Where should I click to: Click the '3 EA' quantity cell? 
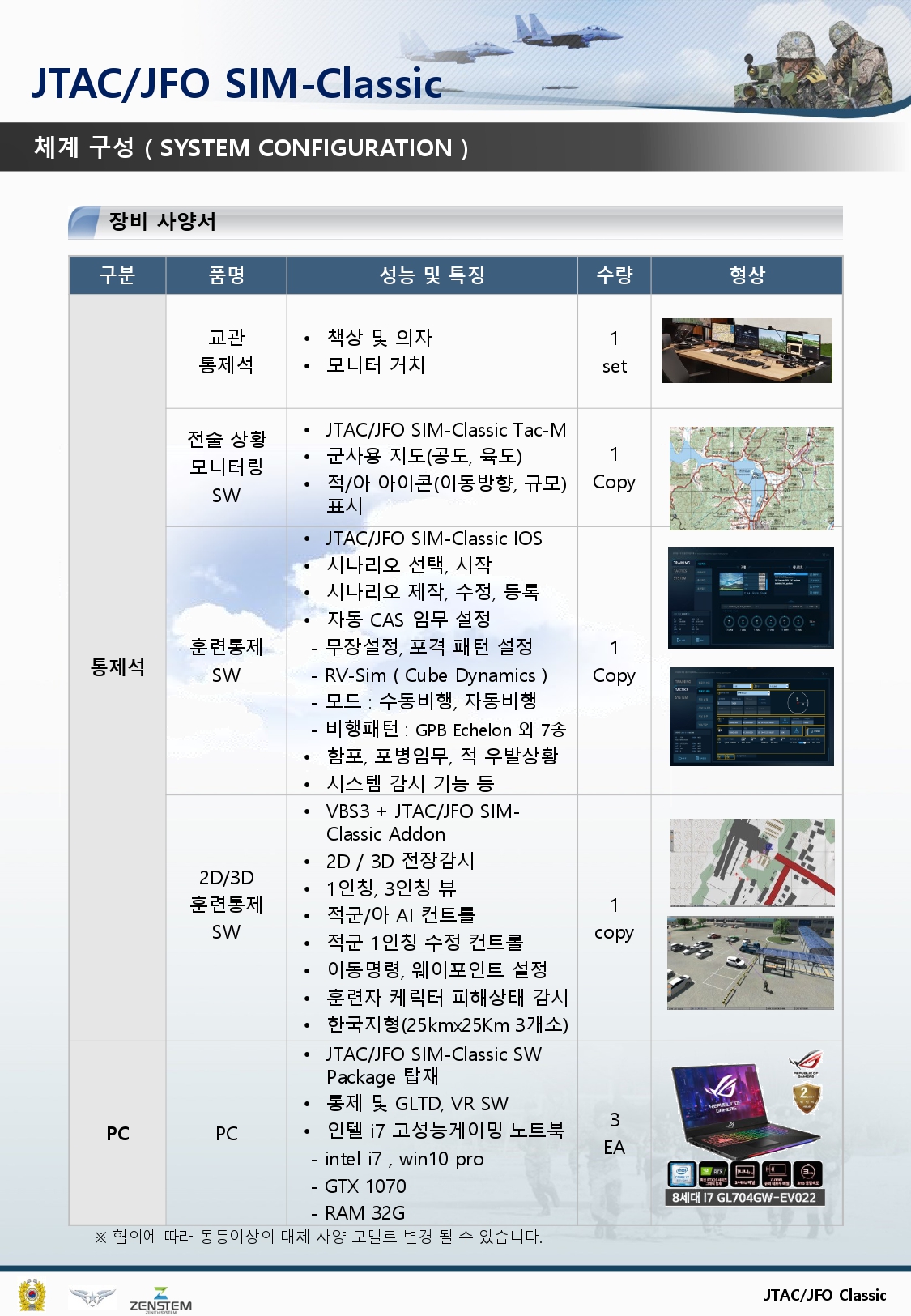(x=614, y=1133)
